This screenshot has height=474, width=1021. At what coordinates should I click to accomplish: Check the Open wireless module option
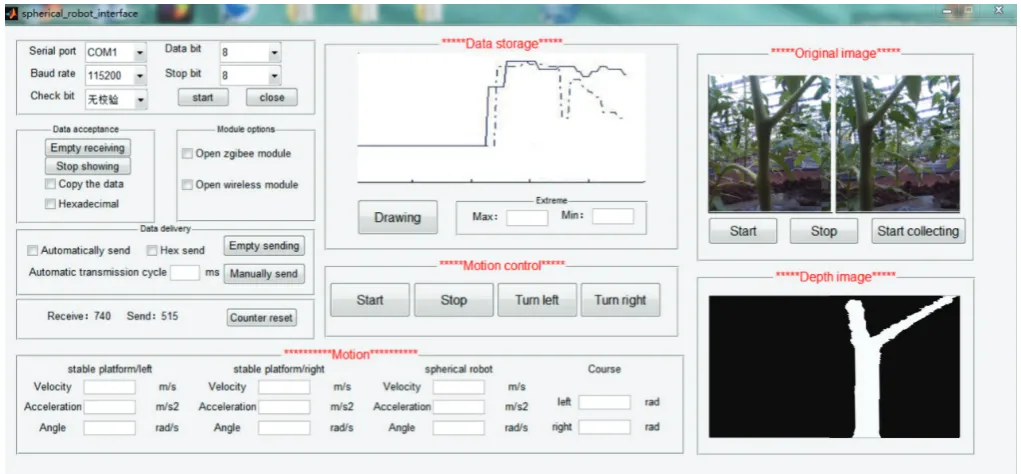point(188,185)
